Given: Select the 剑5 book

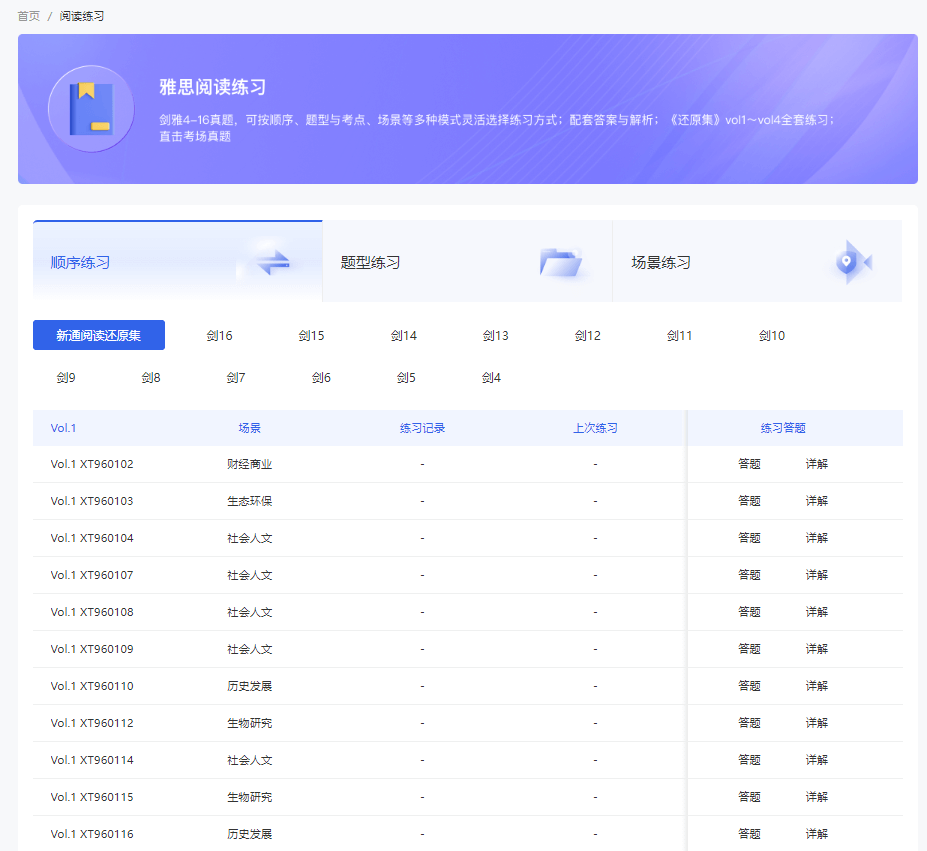Looking at the screenshot, I should tap(406, 377).
